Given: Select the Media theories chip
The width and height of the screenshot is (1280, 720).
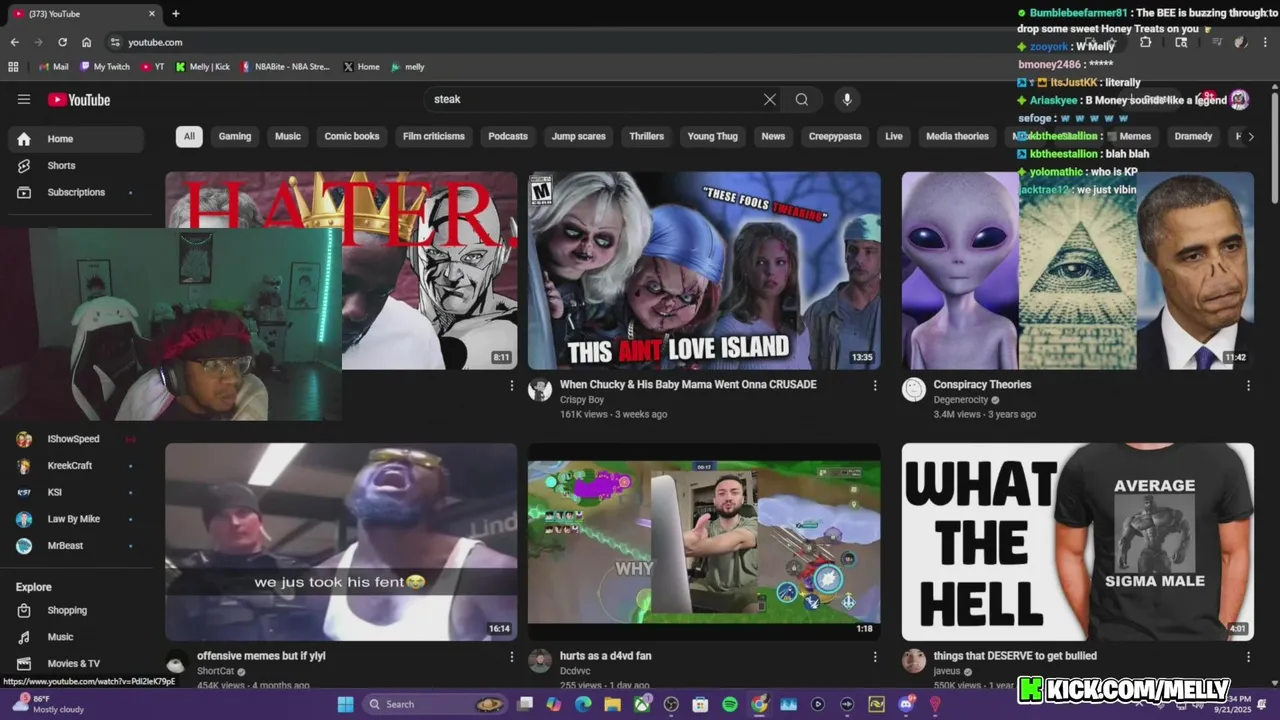Looking at the screenshot, I should pos(957,136).
